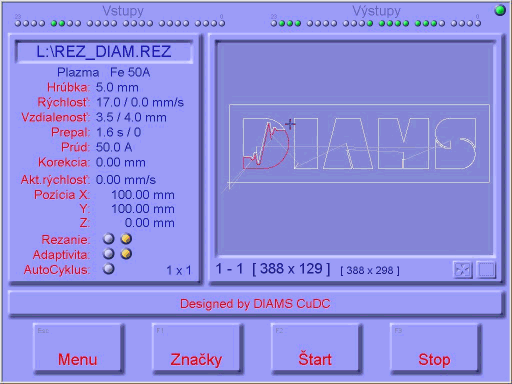The height and width of the screenshot is (384, 512).
Task: Click the Štart button
Action: (316, 348)
